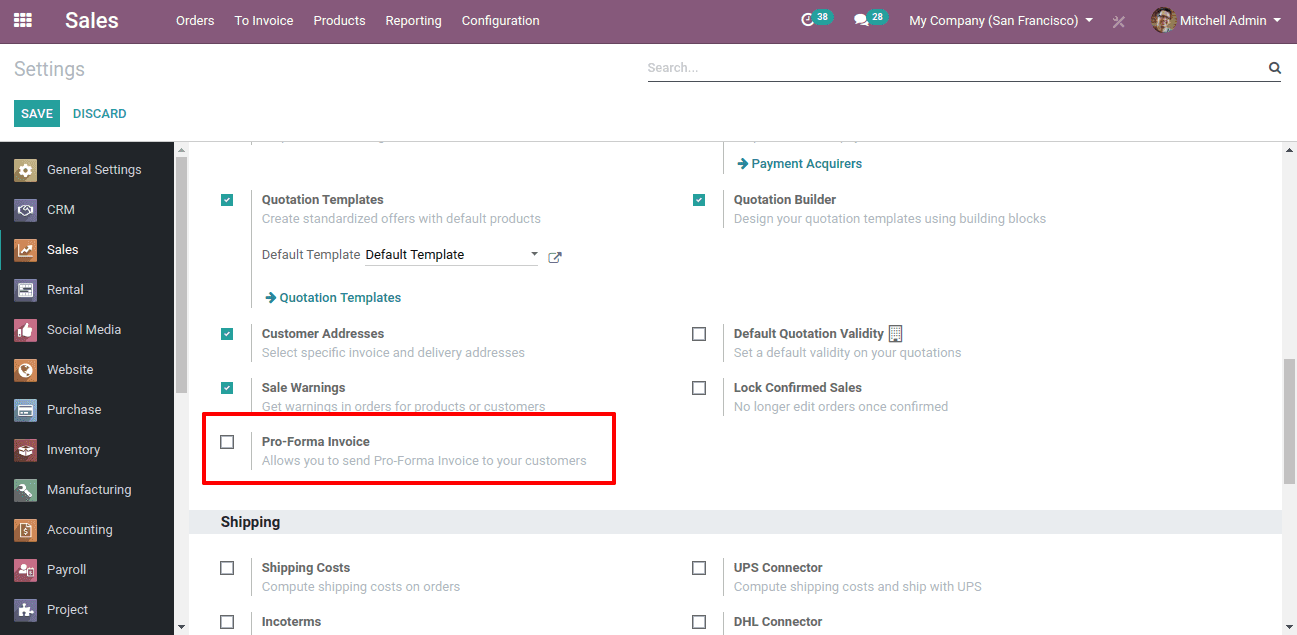The height and width of the screenshot is (635, 1297).
Task: Select Sales chart icon in sidebar
Action: click(26, 250)
